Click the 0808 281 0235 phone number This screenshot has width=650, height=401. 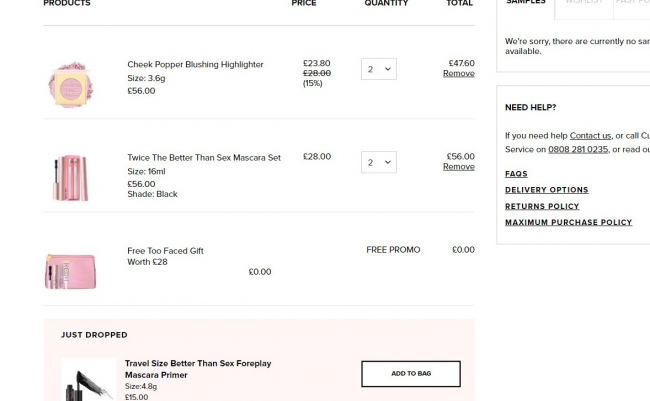[x=578, y=149]
